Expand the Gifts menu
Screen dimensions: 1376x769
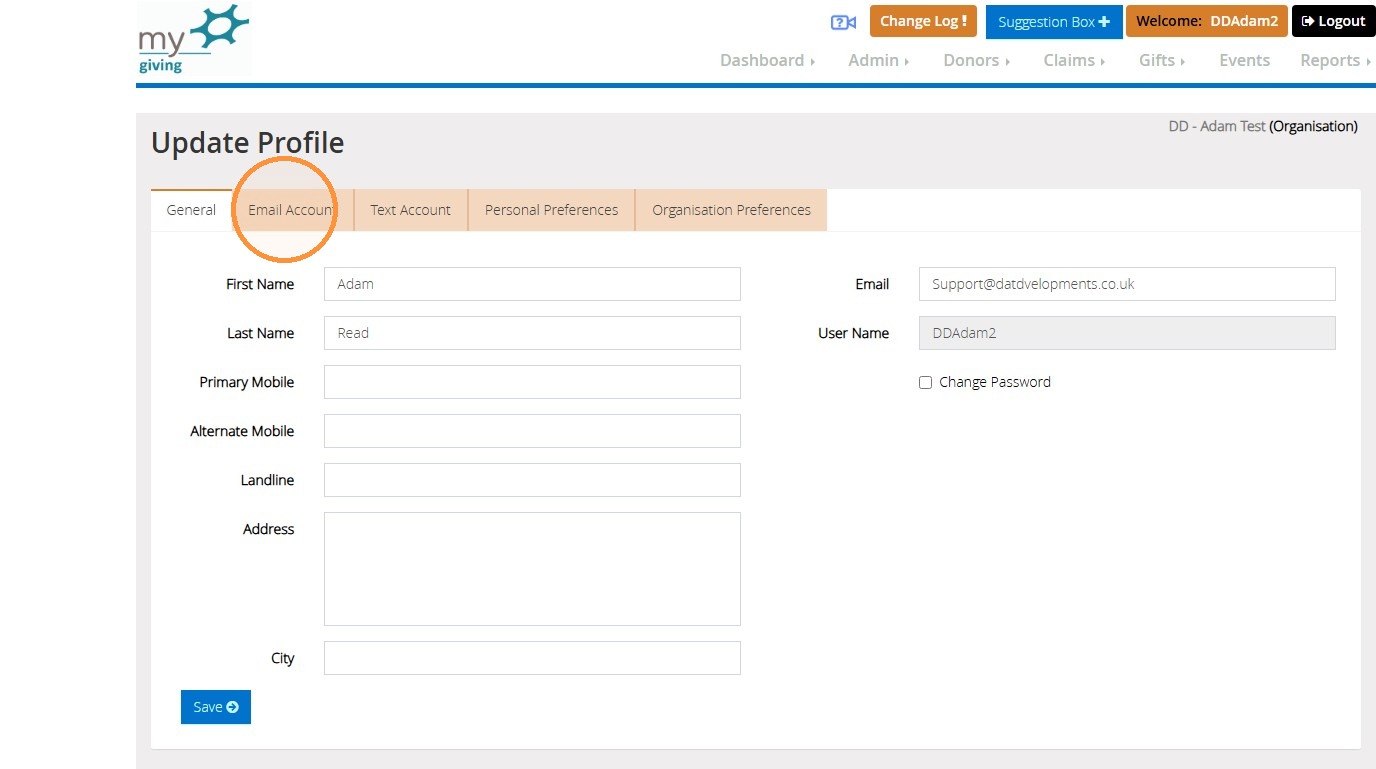tap(1161, 60)
